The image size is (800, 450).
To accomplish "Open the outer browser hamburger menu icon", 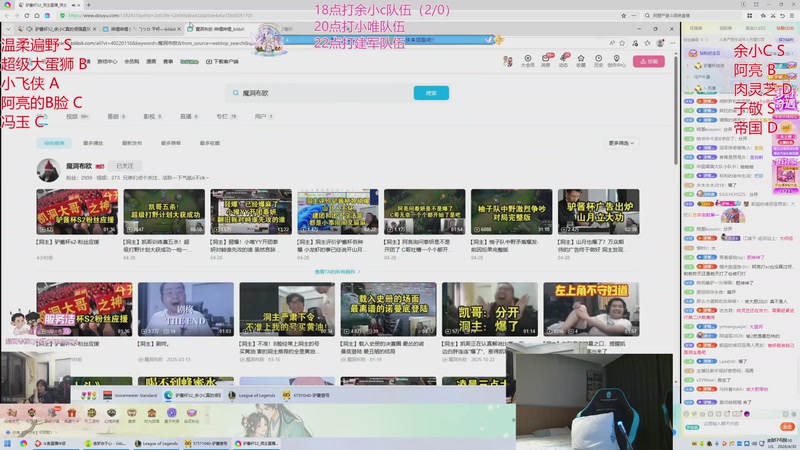I will click(x=792, y=16).
